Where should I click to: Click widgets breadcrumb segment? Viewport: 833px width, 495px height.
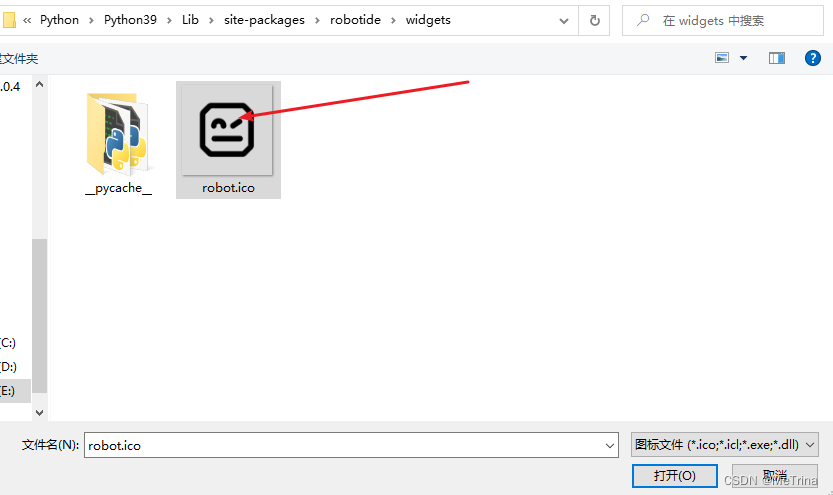click(428, 20)
